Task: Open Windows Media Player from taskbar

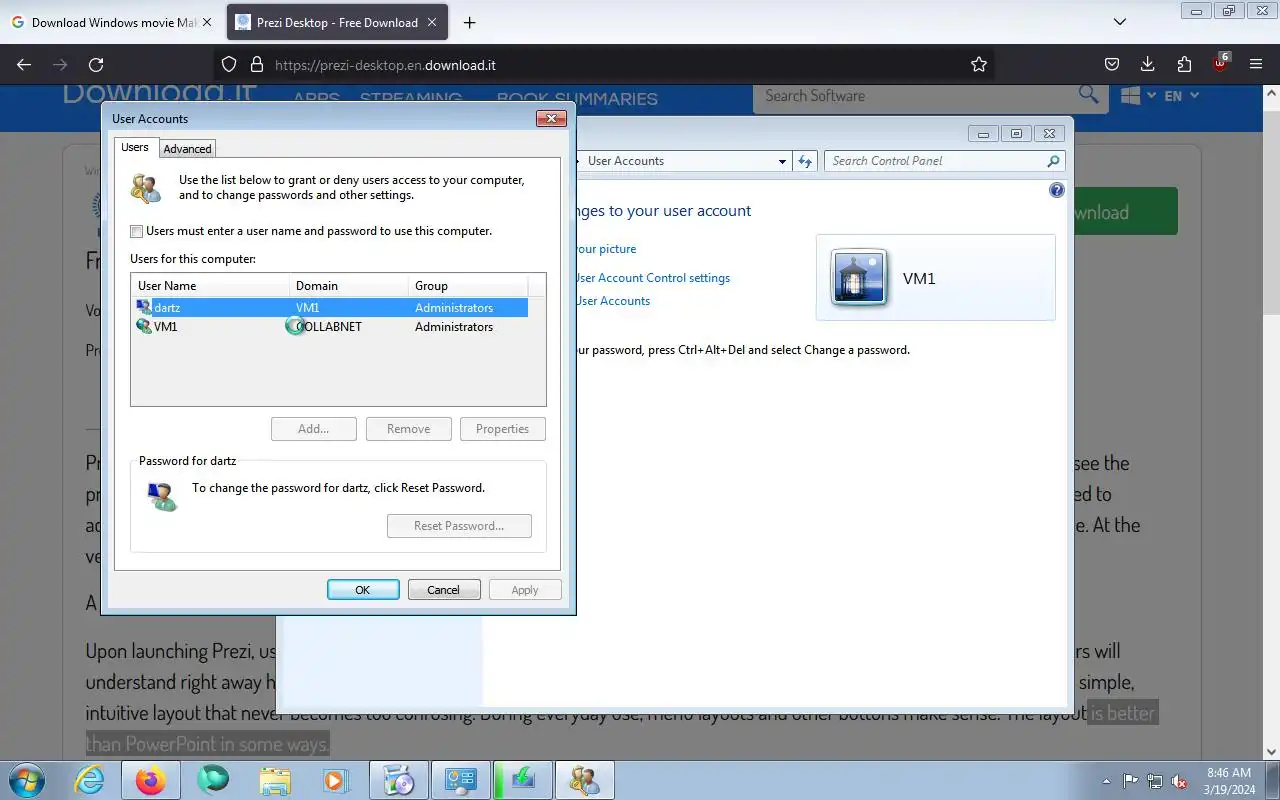Action: (x=335, y=780)
